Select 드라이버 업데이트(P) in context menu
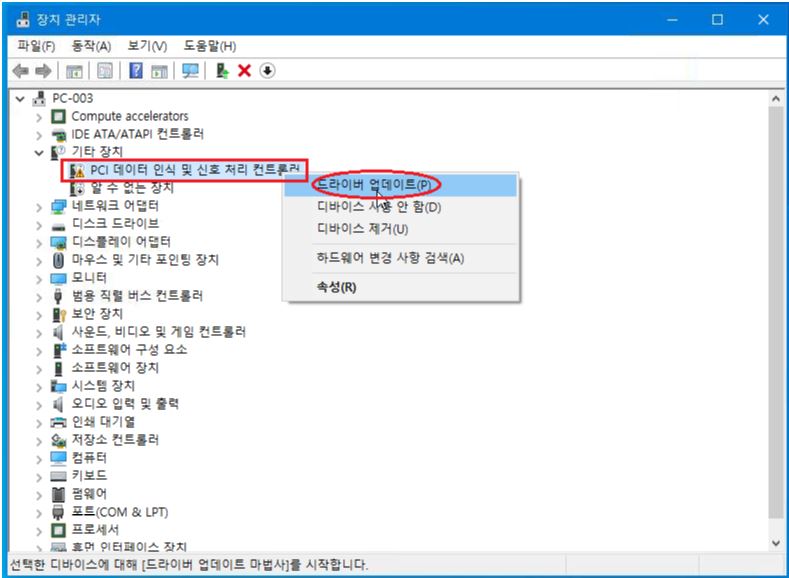Screen dimensions: 789x578 tap(373, 185)
